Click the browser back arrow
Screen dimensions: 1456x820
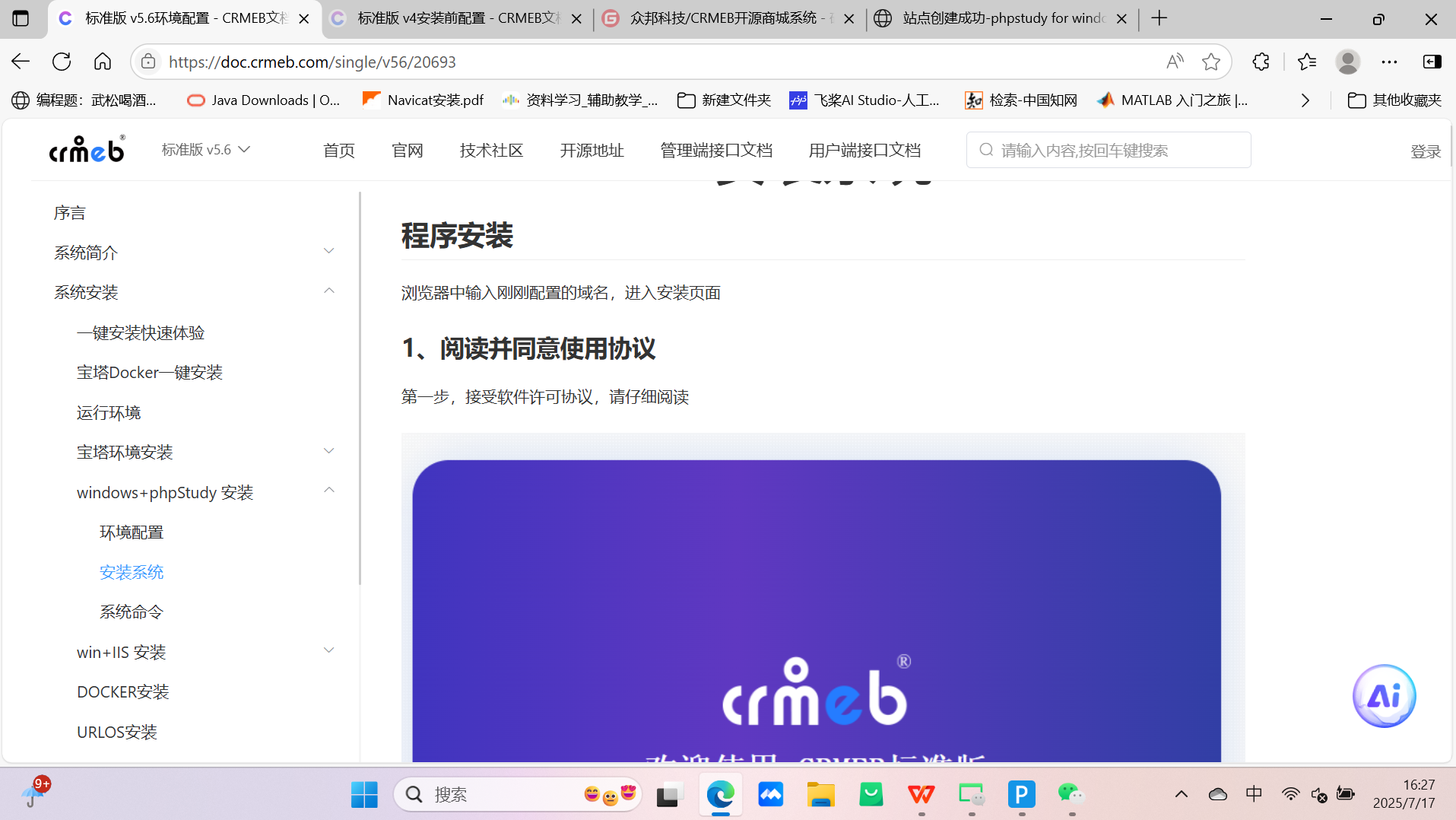point(21,62)
